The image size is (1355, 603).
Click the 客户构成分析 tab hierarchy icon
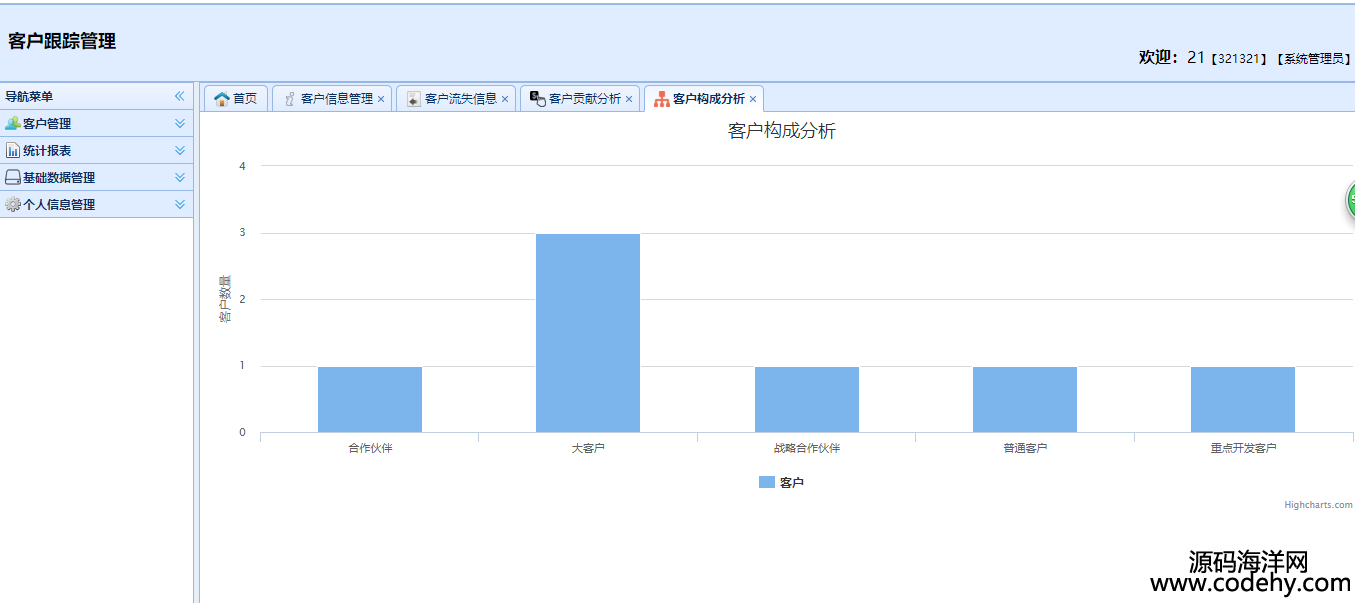(661, 99)
